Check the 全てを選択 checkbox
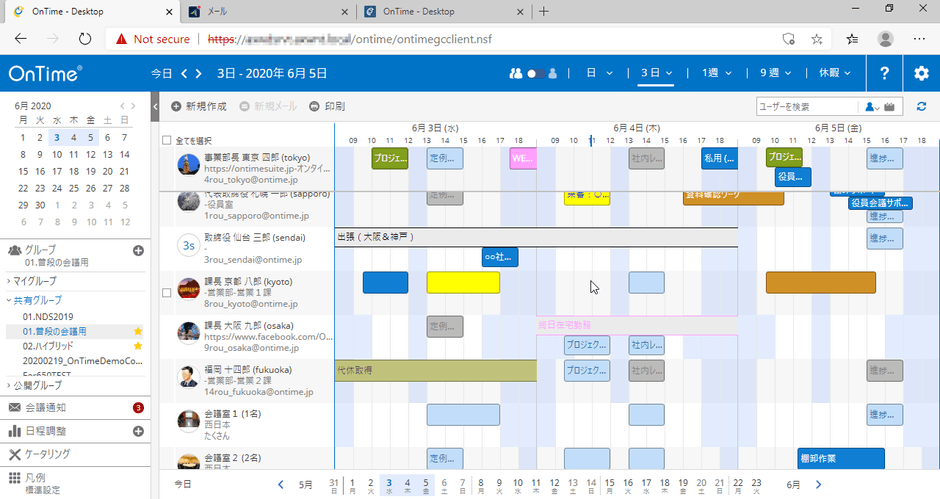Screen dimensions: 940x499 (166, 141)
